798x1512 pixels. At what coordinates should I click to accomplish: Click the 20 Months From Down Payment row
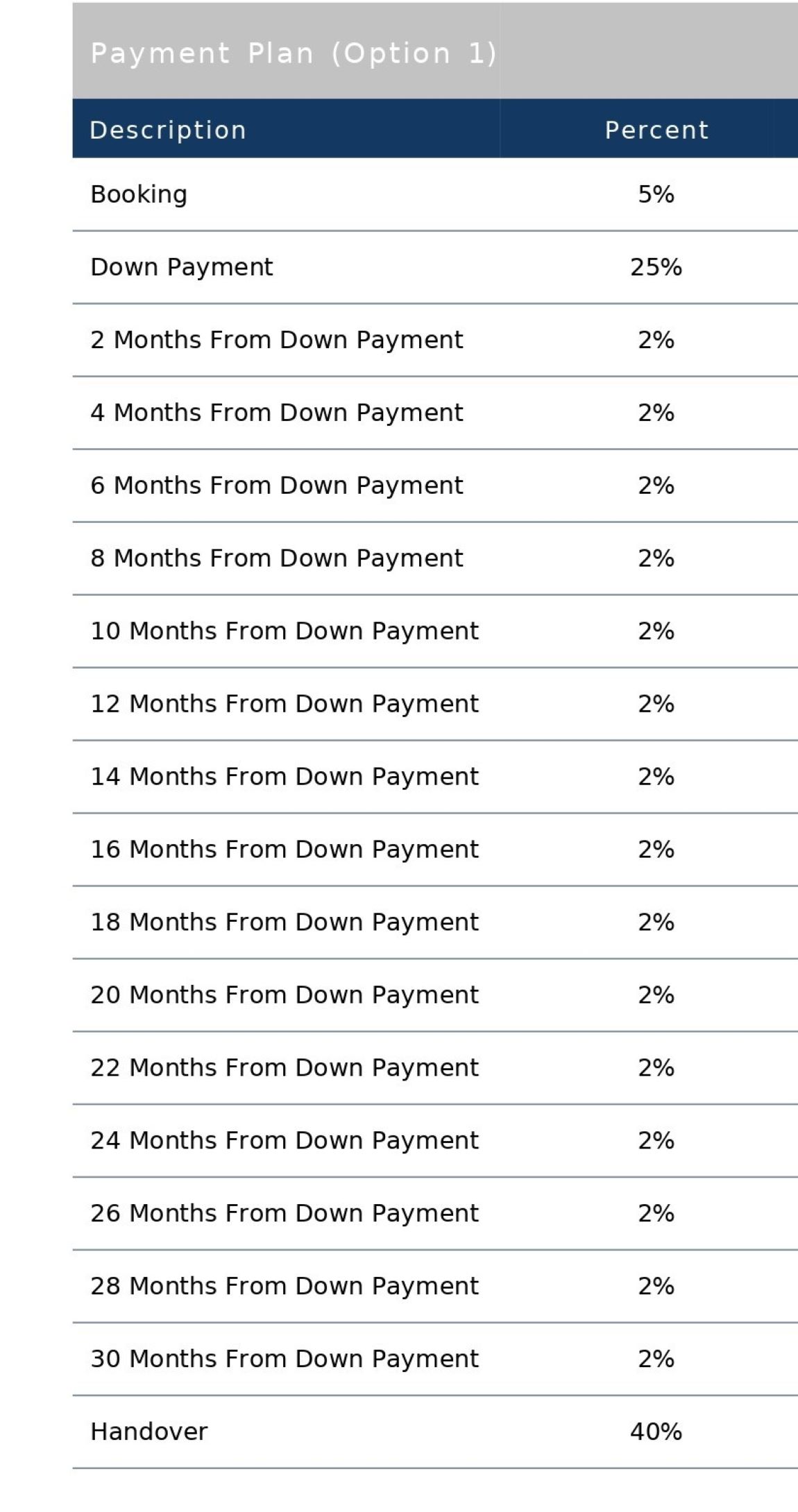285,995
